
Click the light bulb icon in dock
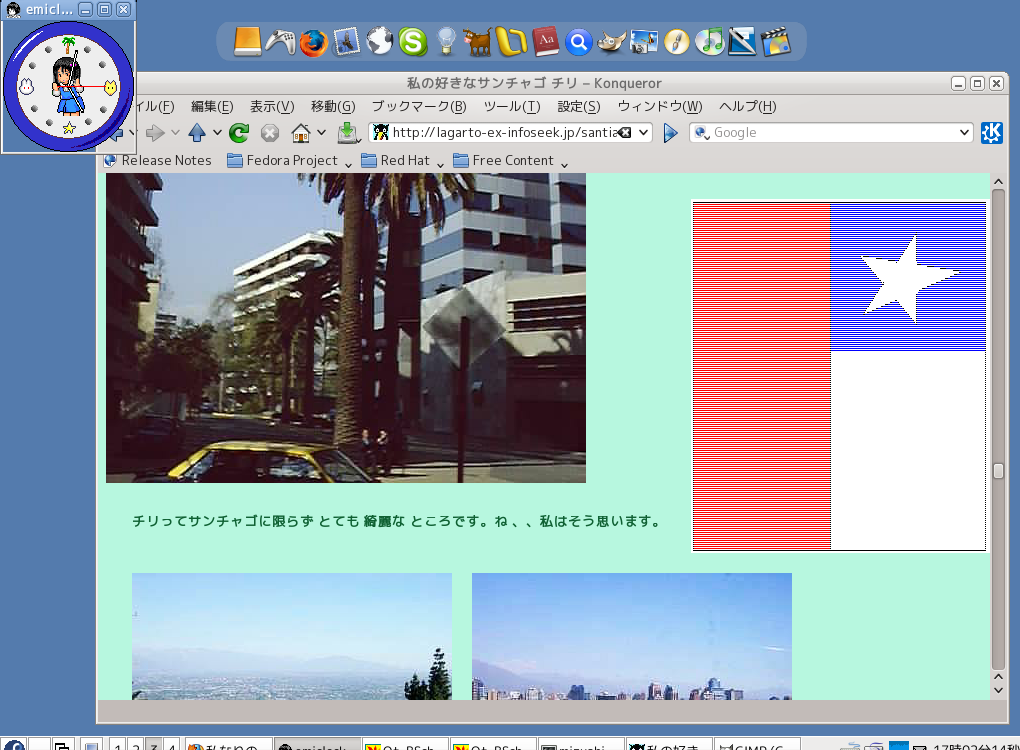click(x=446, y=41)
